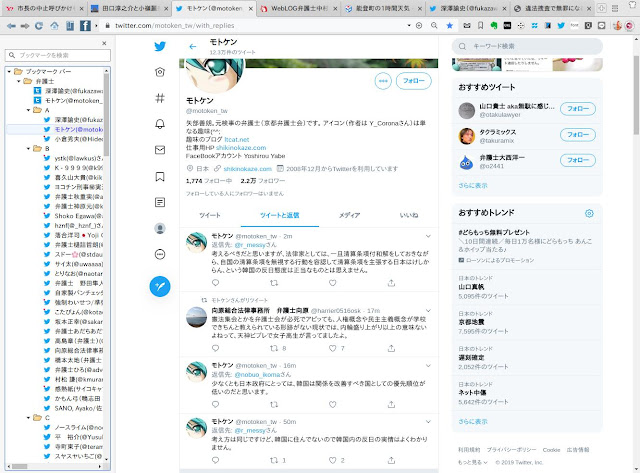
Task: Open Profile avatar icon in sidebar
Action: pos(160,229)
